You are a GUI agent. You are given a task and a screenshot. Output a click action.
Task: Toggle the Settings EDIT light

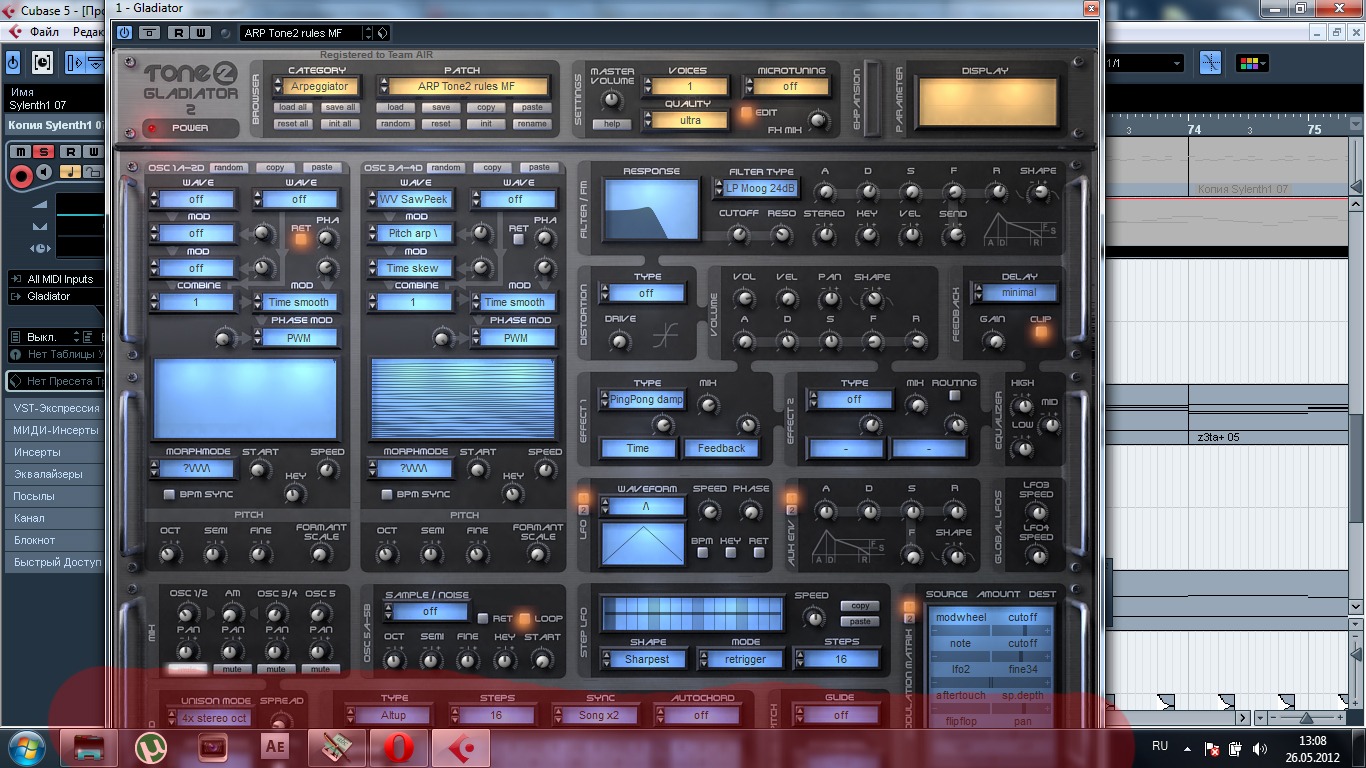747,113
